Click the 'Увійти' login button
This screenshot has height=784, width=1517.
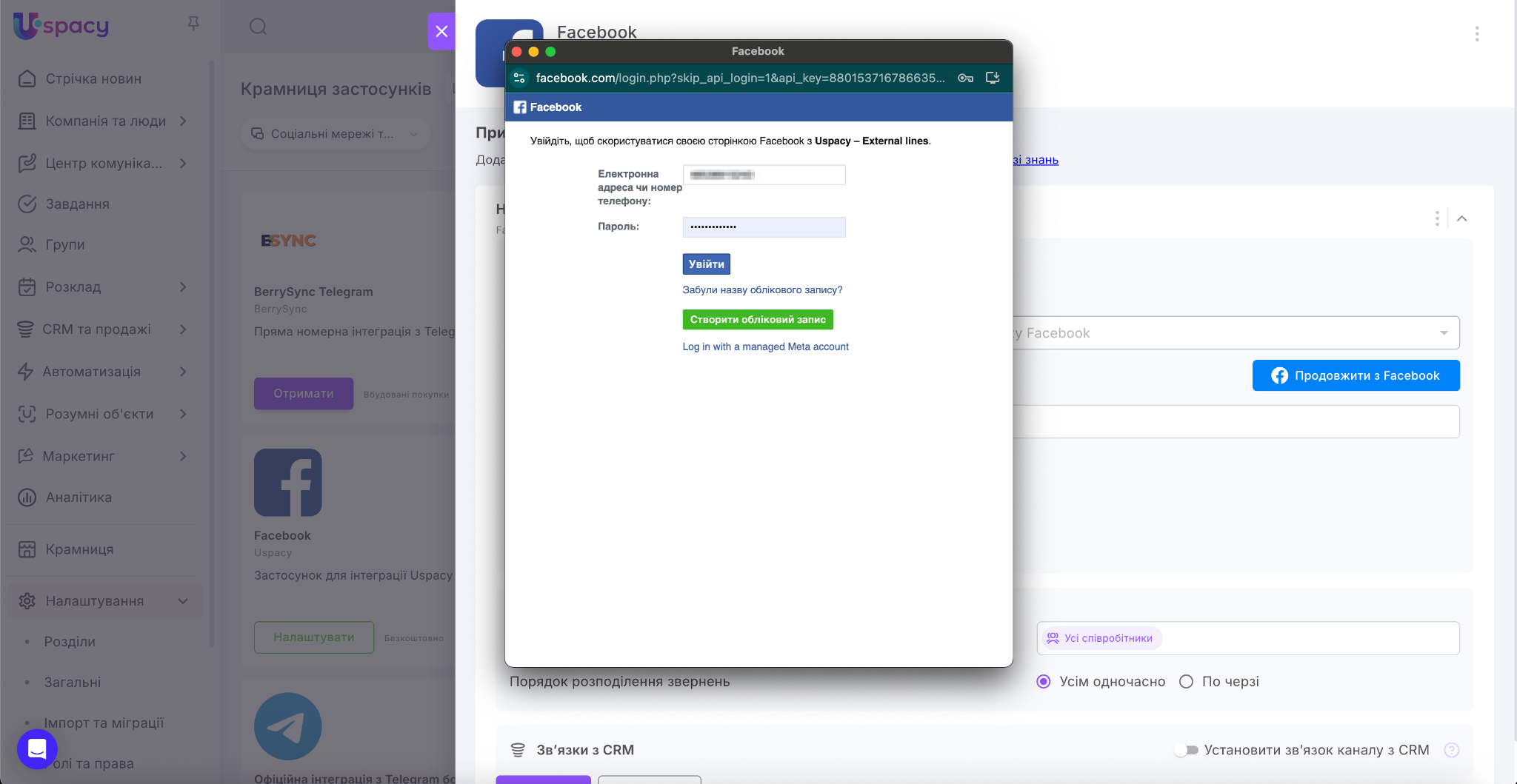click(706, 264)
